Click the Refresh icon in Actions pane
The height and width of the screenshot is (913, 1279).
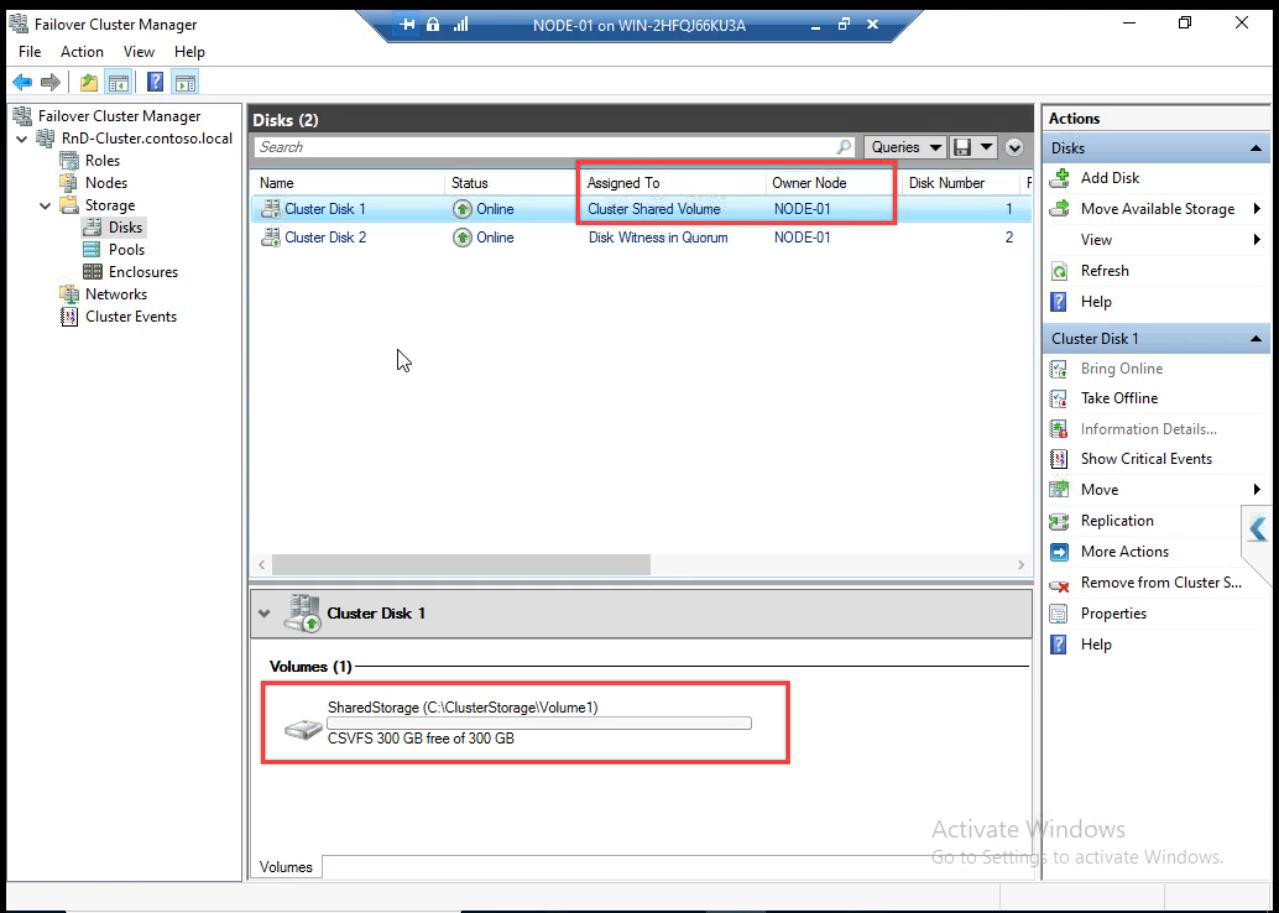tap(1059, 271)
